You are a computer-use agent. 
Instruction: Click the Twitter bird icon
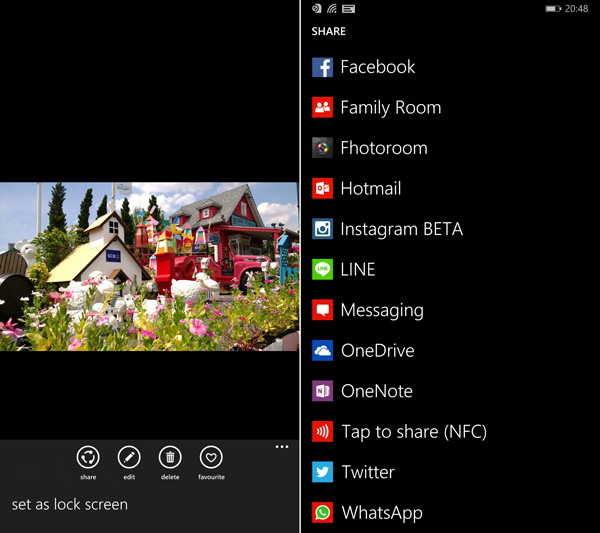coord(322,472)
